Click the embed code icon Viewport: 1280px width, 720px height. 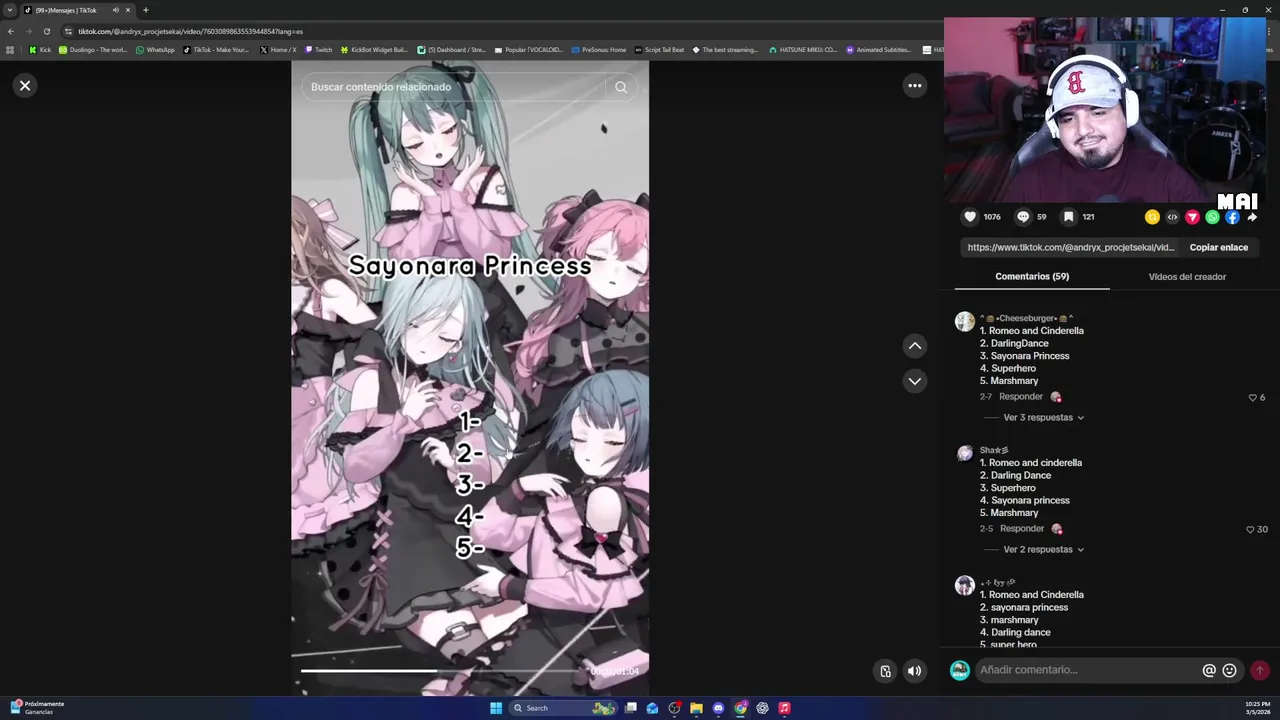pyautogui.click(x=1172, y=217)
